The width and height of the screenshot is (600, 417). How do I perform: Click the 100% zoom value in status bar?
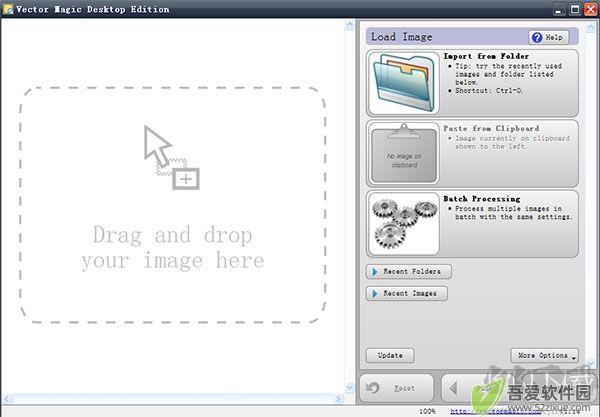[427, 412]
